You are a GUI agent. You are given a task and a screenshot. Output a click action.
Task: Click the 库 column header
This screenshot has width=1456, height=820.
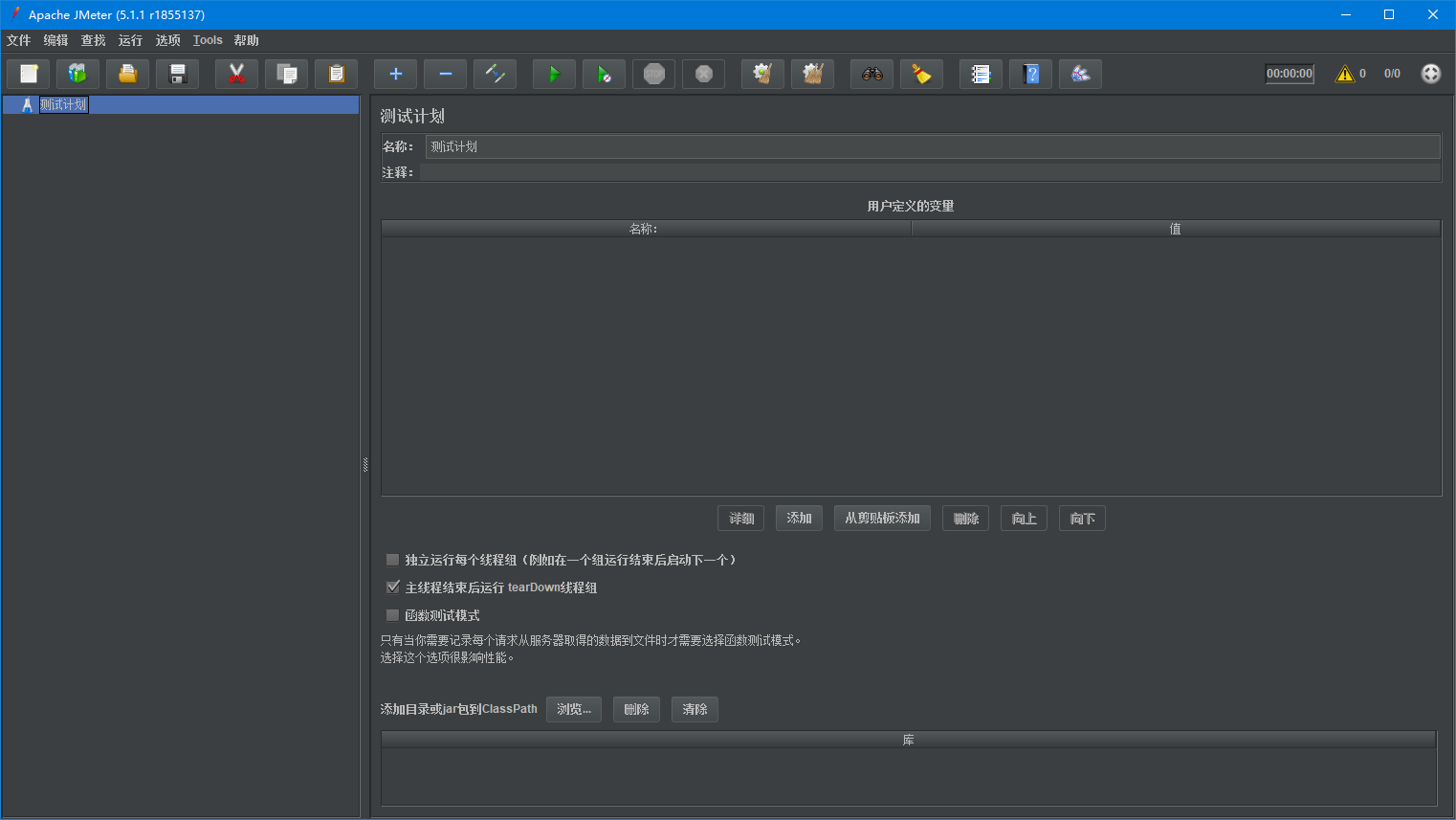909,740
